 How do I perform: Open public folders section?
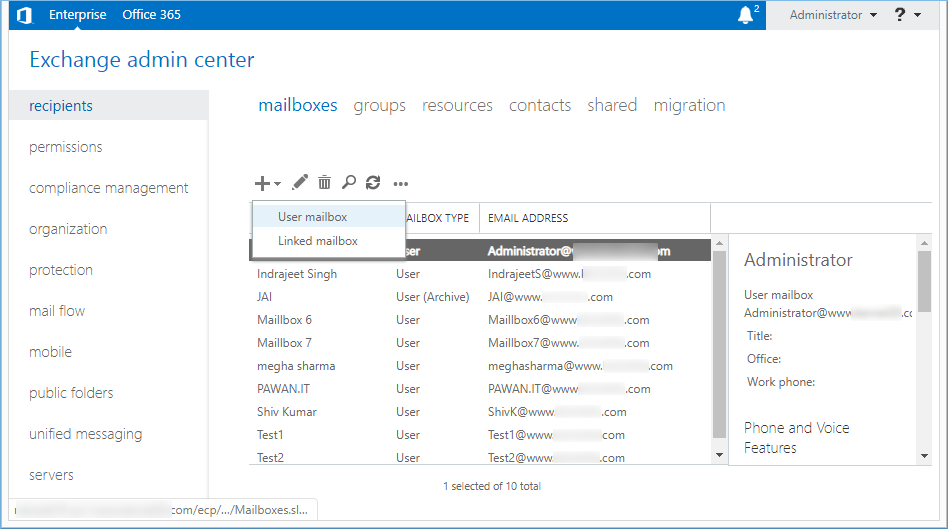coord(71,393)
